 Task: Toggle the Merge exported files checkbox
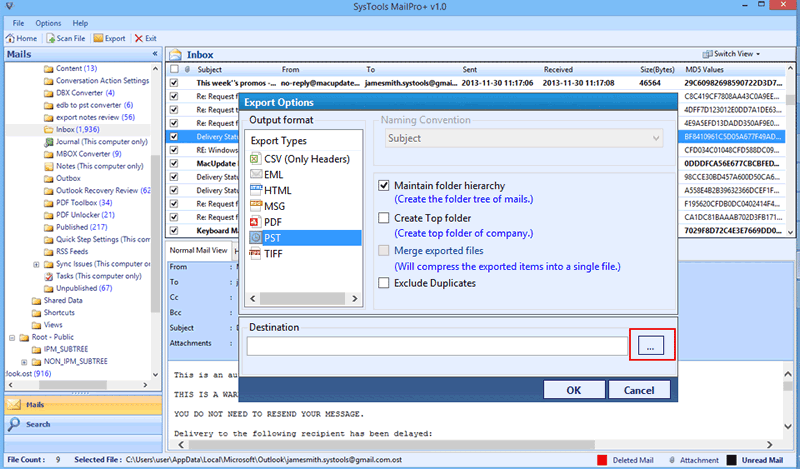pyautogui.click(x=384, y=251)
